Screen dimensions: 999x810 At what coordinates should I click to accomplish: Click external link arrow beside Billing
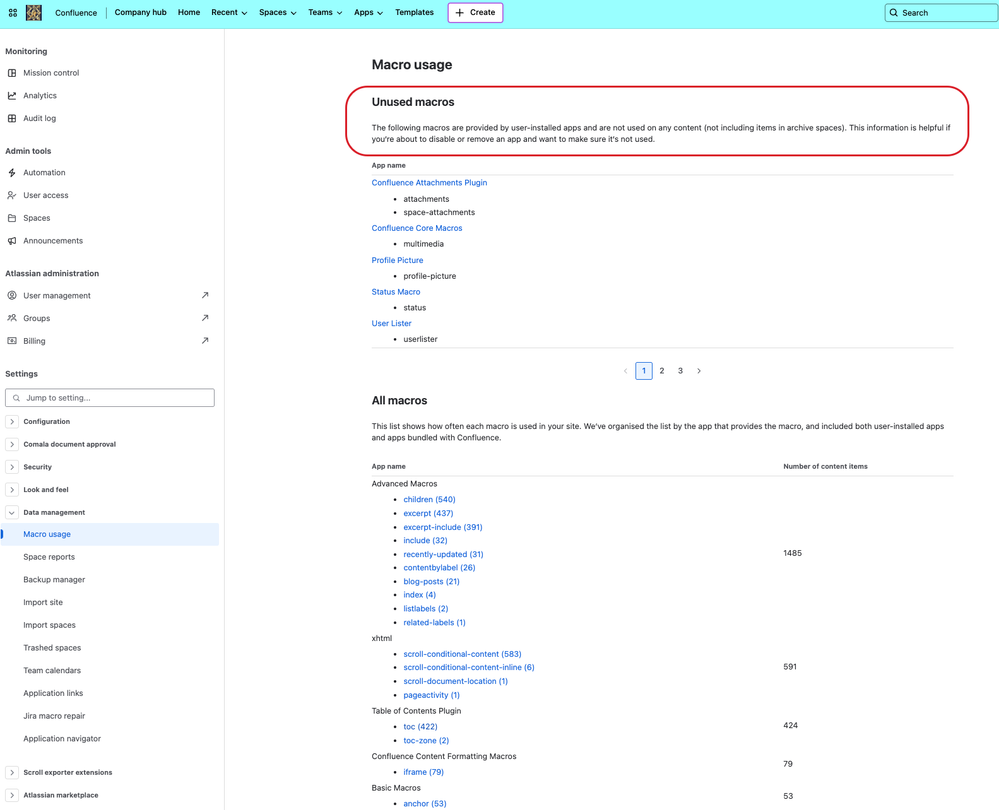click(205, 340)
